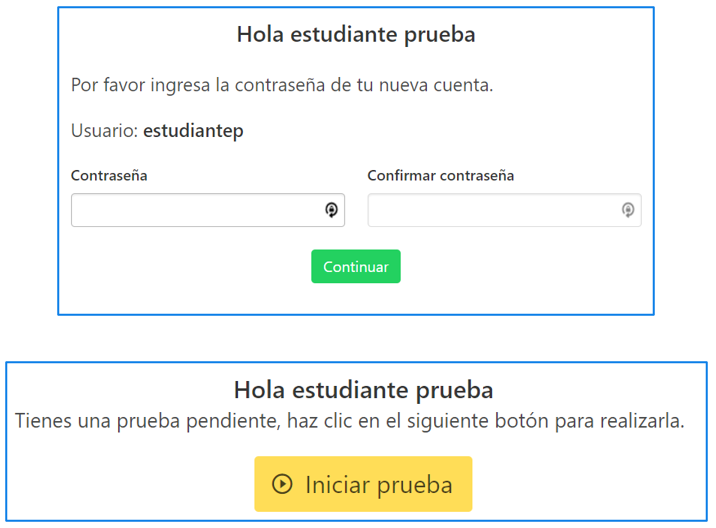Click the "Usuario:" label text
716x528 pixels.
click(104, 131)
